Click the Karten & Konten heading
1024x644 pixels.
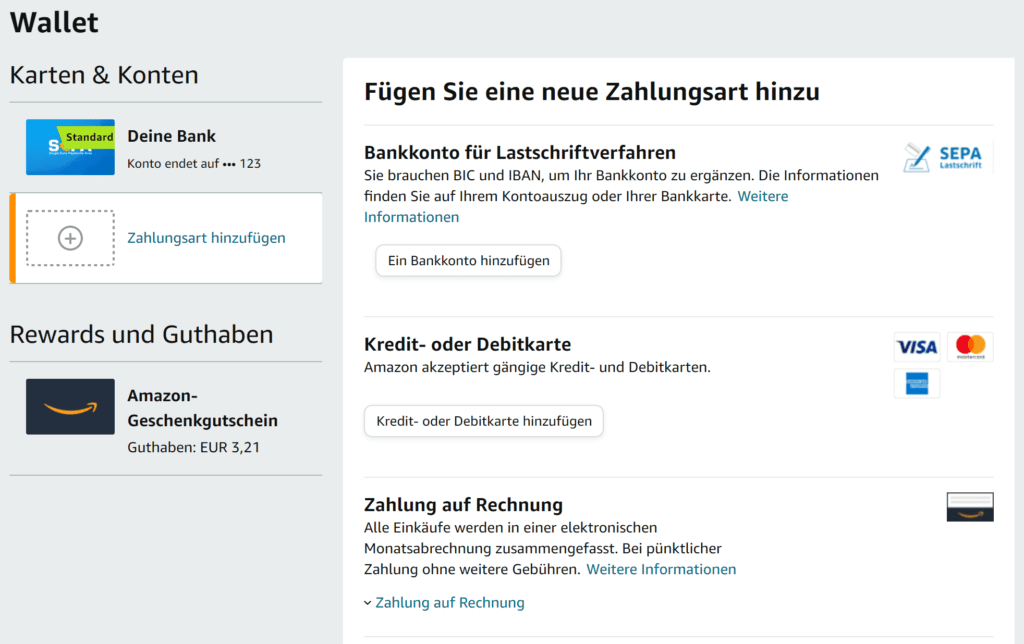click(x=104, y=75)
